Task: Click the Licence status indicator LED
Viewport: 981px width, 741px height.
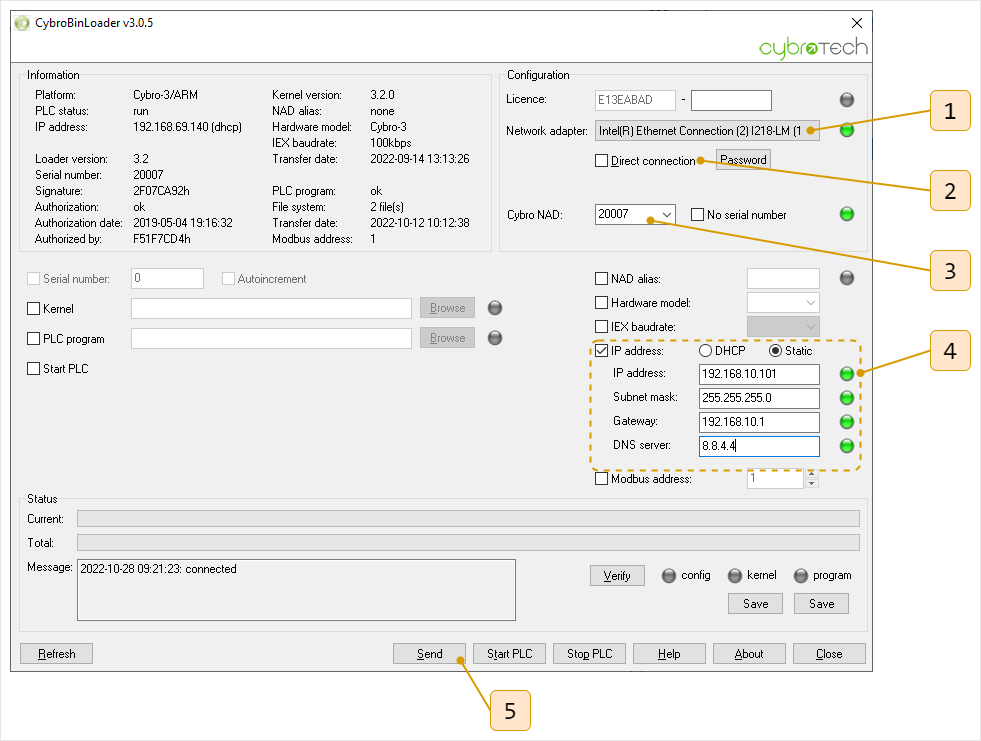Action: [x=846, y=100]
